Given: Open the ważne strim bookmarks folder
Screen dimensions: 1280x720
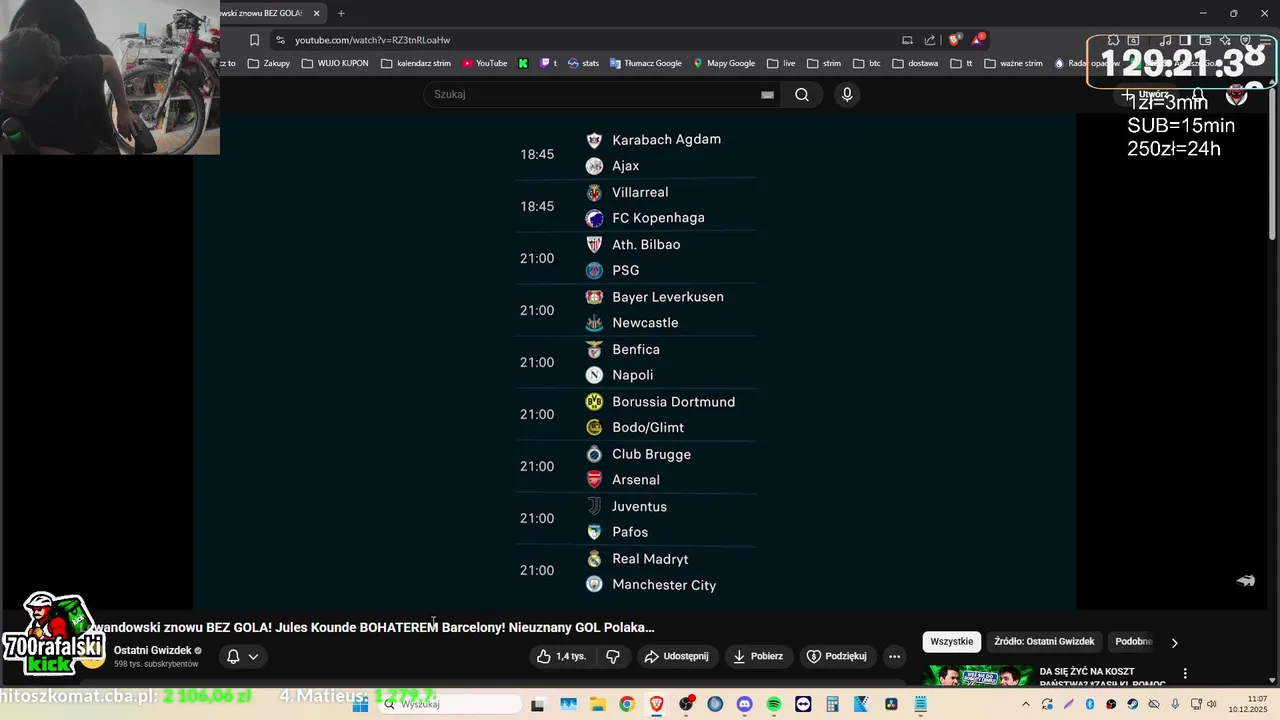Looking at the screenshot, I should click(x=1014, y=63).
